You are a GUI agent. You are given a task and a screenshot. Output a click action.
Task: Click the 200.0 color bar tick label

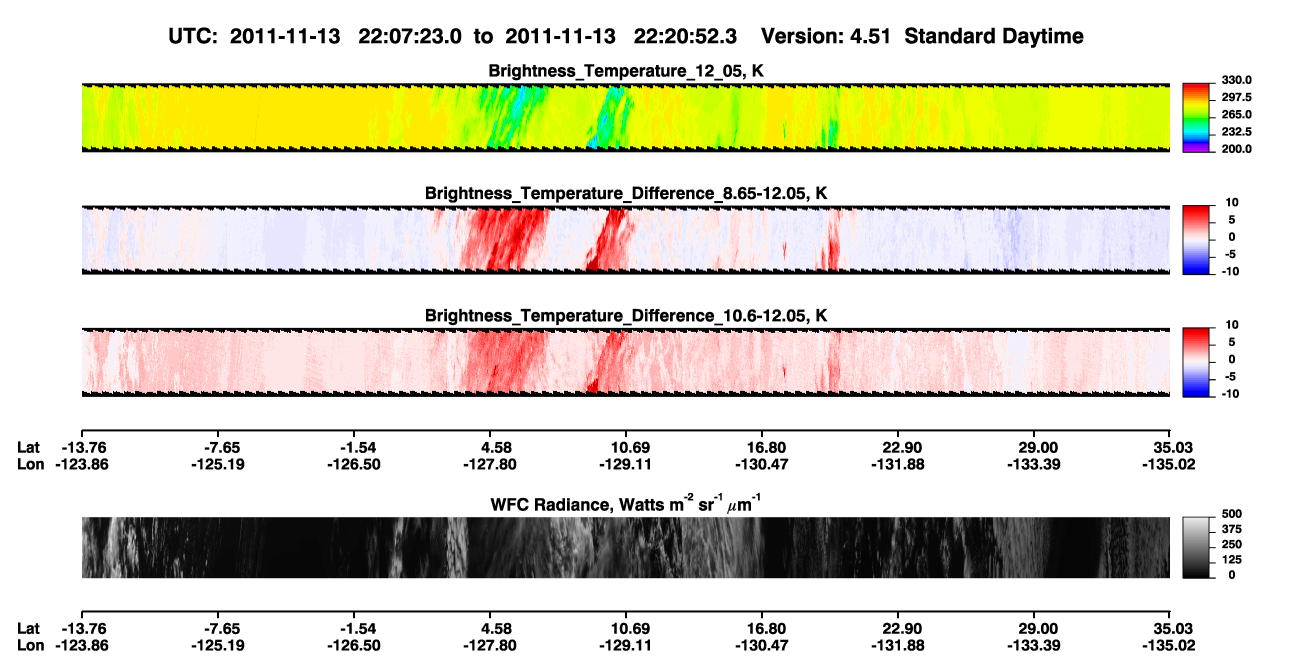[x=1237, y=148]
